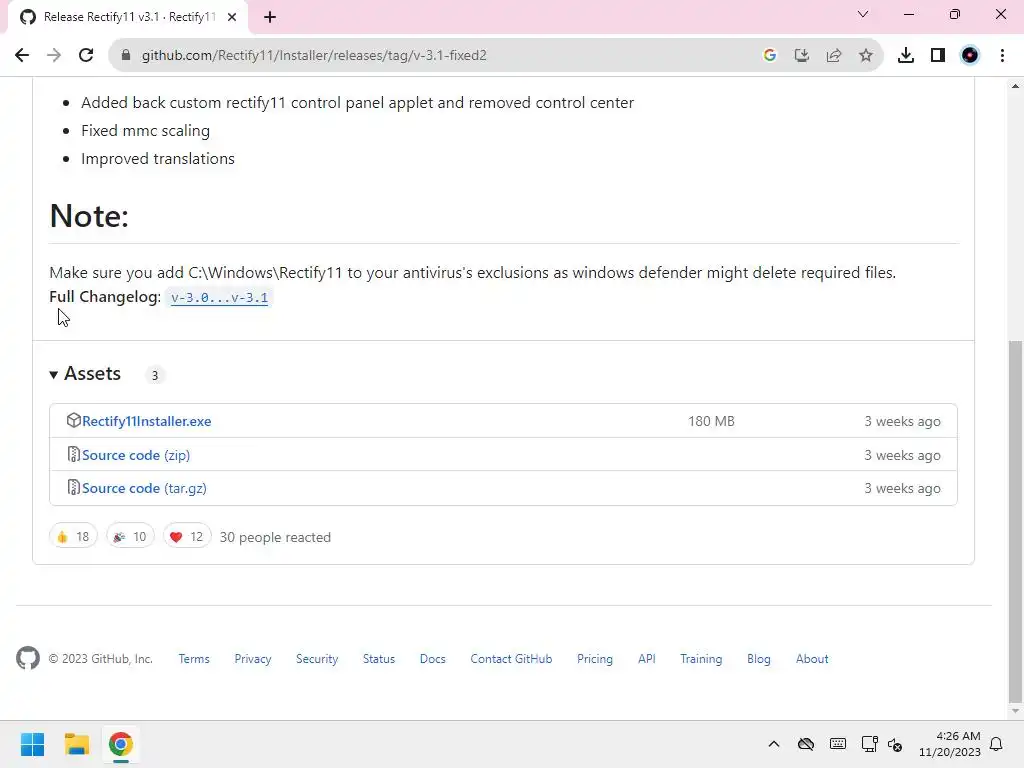Open the Pricing footer link

pyautogui.click(x=595, y=659)
